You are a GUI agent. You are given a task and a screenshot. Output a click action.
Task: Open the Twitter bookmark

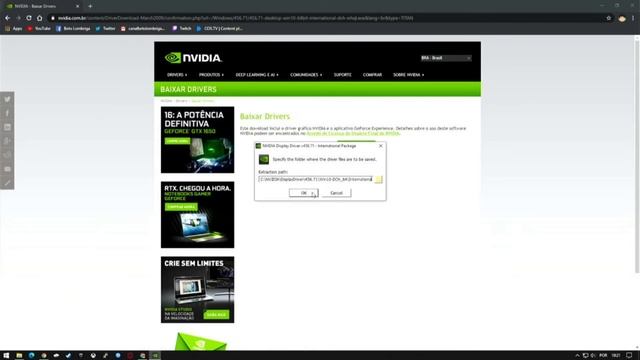pyautogui.click(x=105, y=29)
